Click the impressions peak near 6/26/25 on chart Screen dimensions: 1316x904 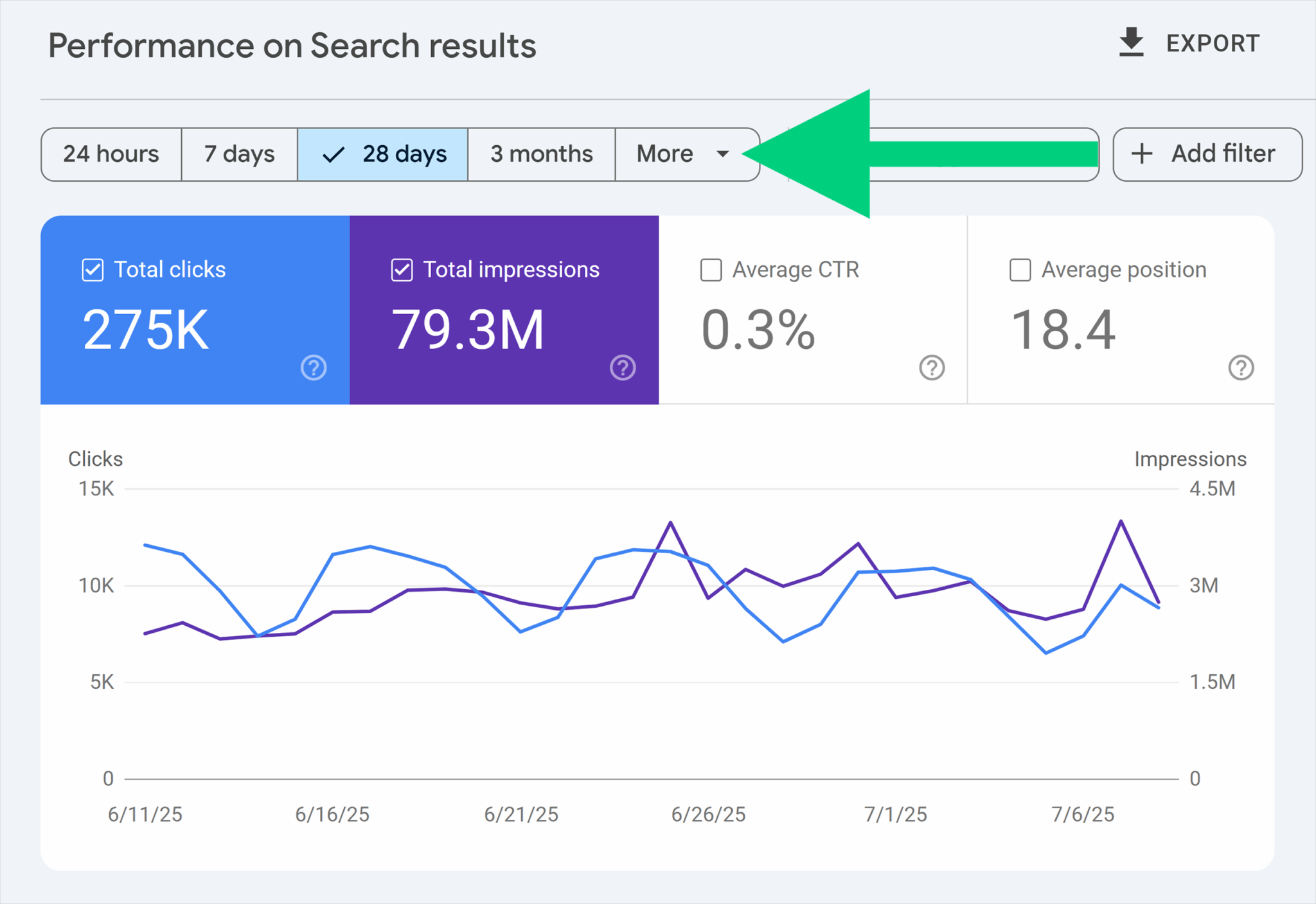(671, 522)
